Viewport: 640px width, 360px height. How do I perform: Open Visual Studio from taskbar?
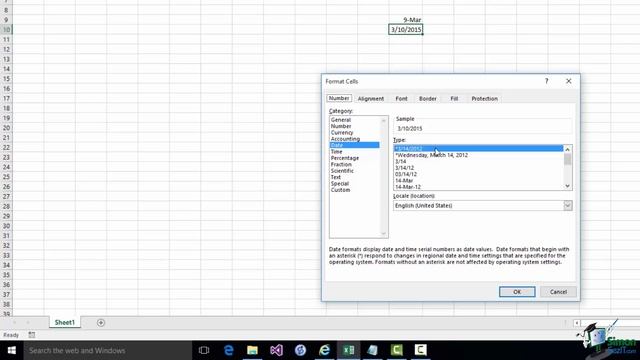[x=276, y=350]
